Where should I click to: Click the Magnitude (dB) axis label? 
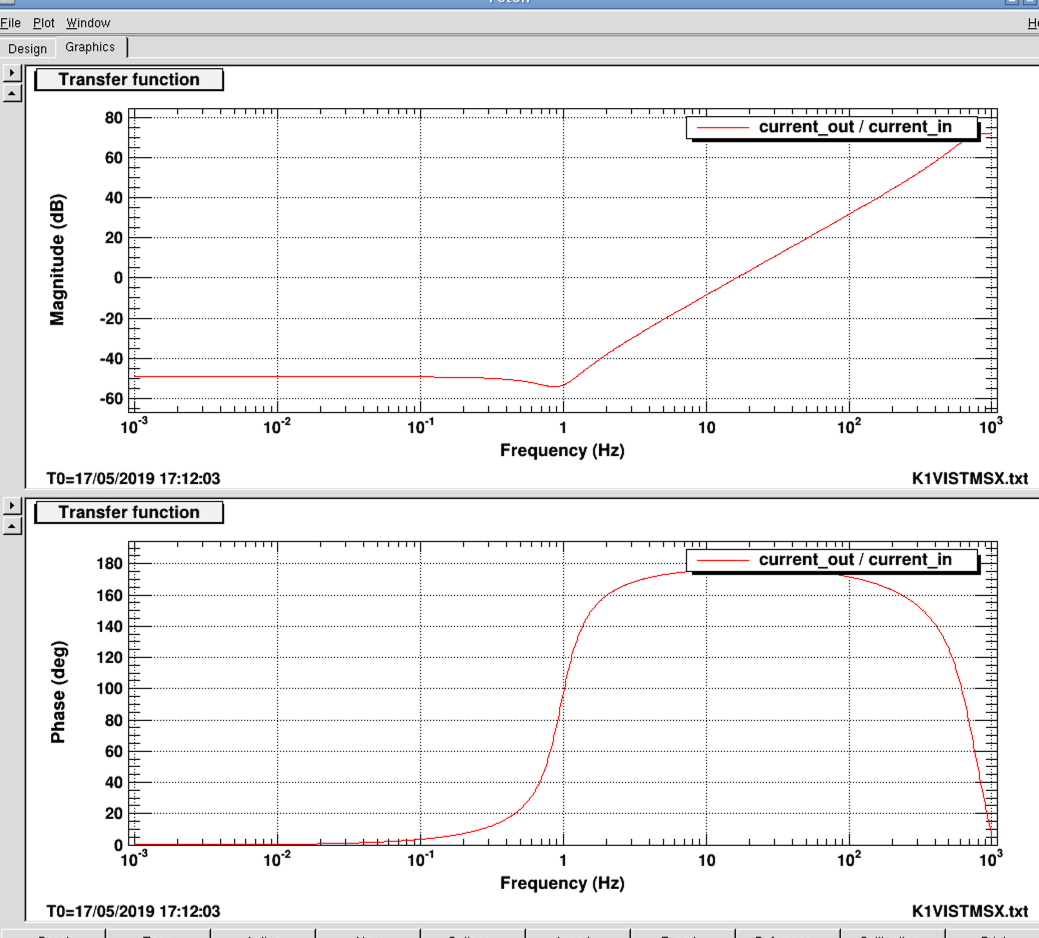[58, 260]
